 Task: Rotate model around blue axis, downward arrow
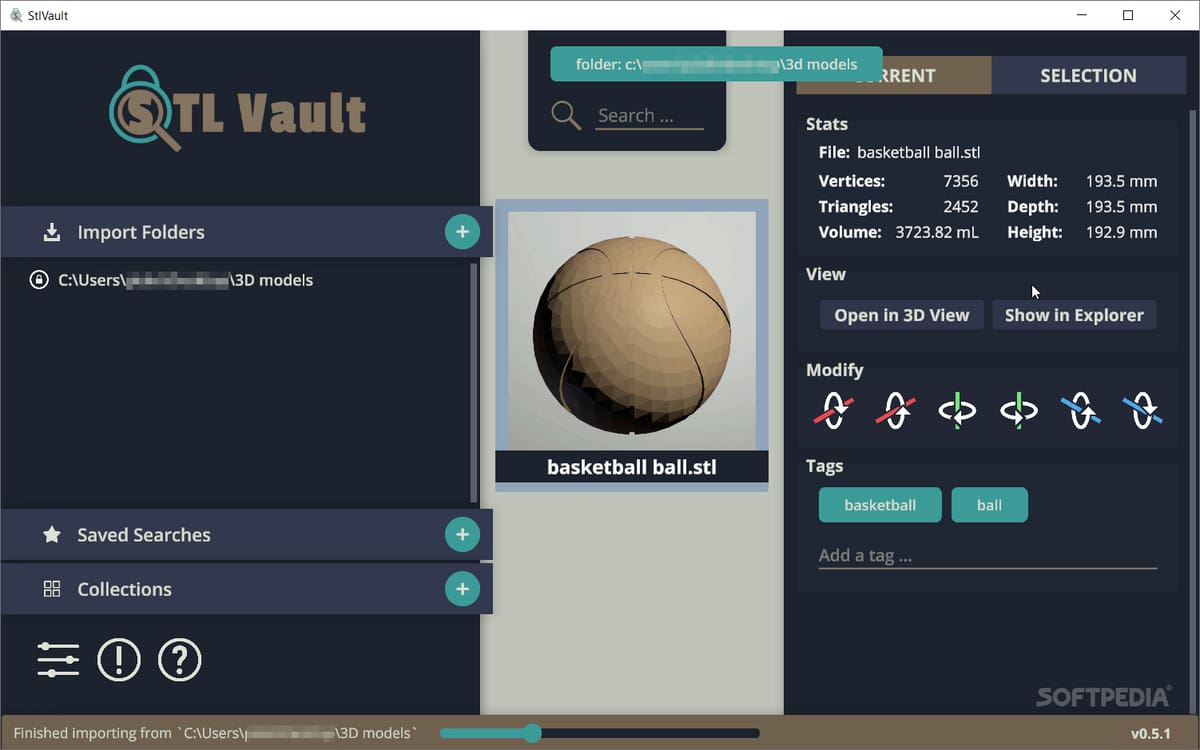[1142, 410]
